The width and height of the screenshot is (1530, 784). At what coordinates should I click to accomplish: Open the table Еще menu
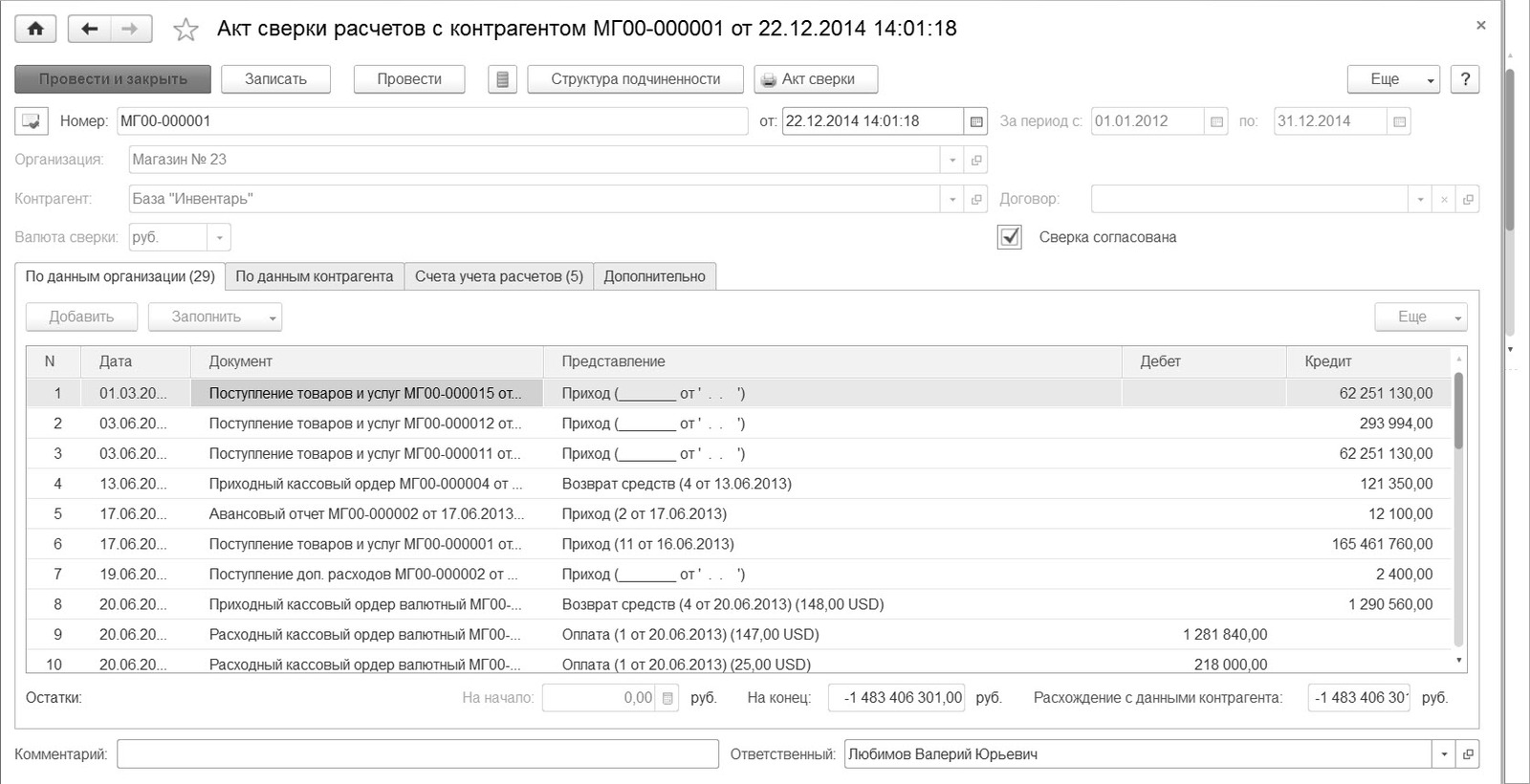click(1420, 317)
